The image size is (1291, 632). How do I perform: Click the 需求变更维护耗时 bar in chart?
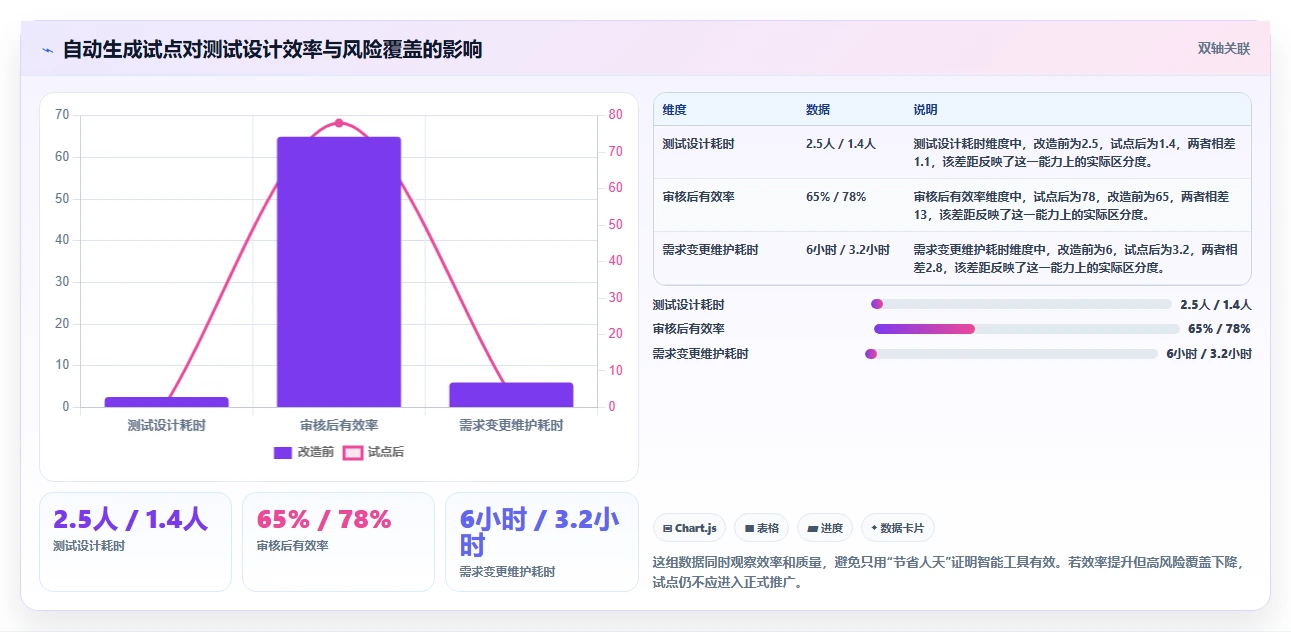[x=511, y=395]
